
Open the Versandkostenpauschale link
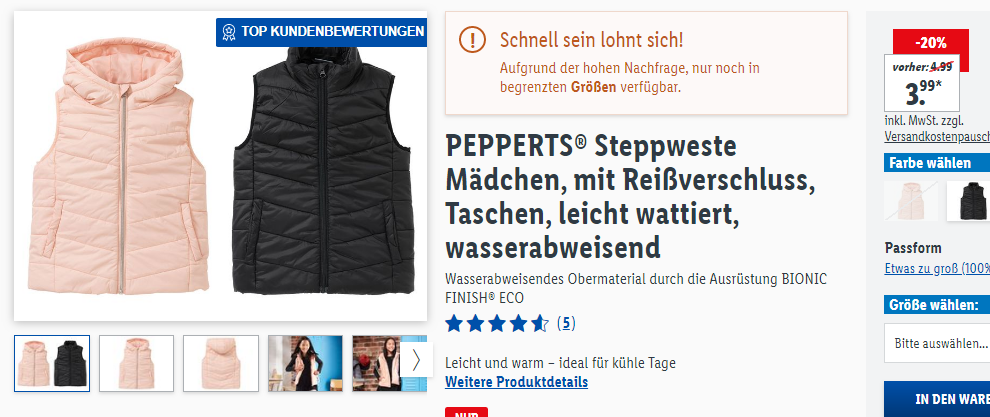[937, 136]
